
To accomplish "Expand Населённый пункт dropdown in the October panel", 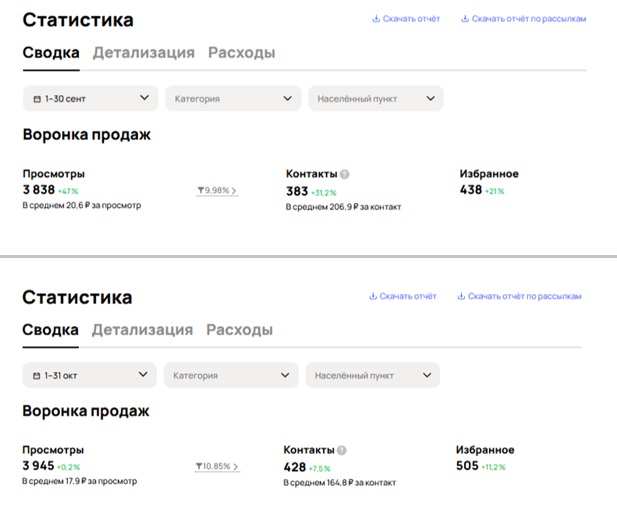I will point(372,375).
